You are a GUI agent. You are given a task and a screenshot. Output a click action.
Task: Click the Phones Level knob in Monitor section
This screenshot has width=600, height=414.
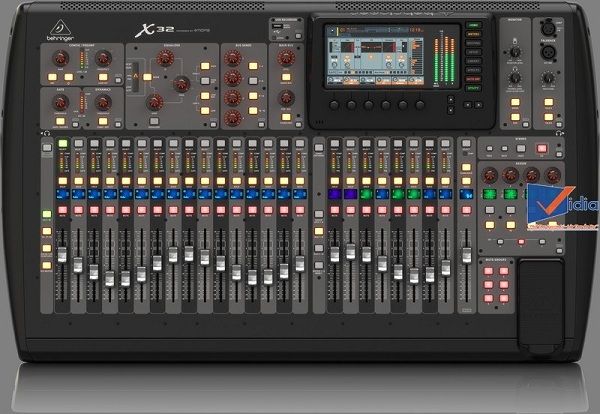coord(515,78)
